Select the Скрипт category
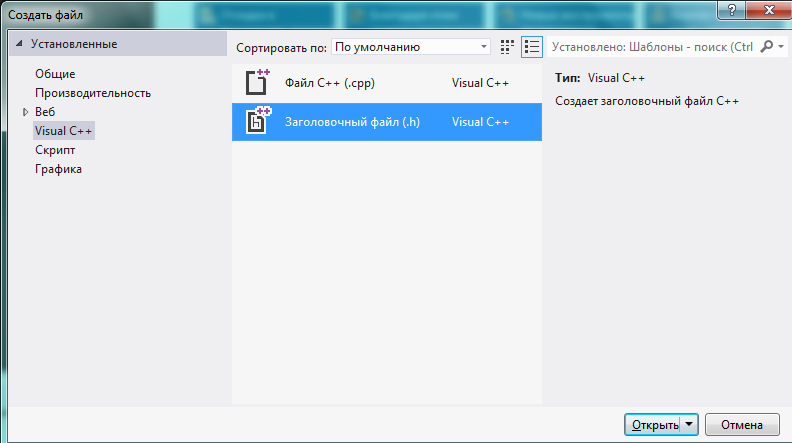Viewport: 792px width, 443px height. pyautogui.click(x=55, y=150)
